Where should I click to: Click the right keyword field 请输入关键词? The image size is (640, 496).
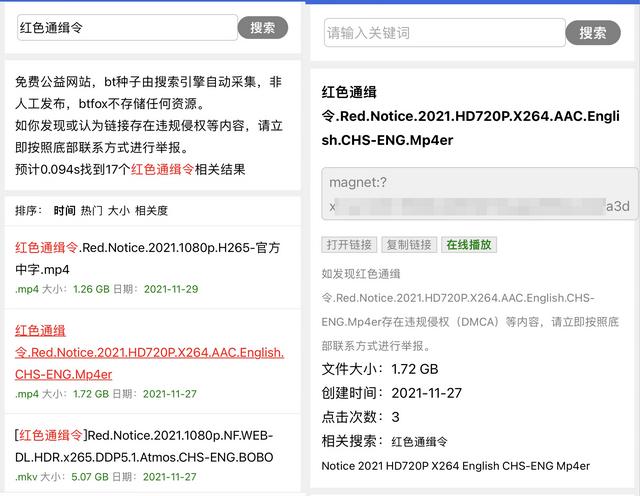(444, 33)
